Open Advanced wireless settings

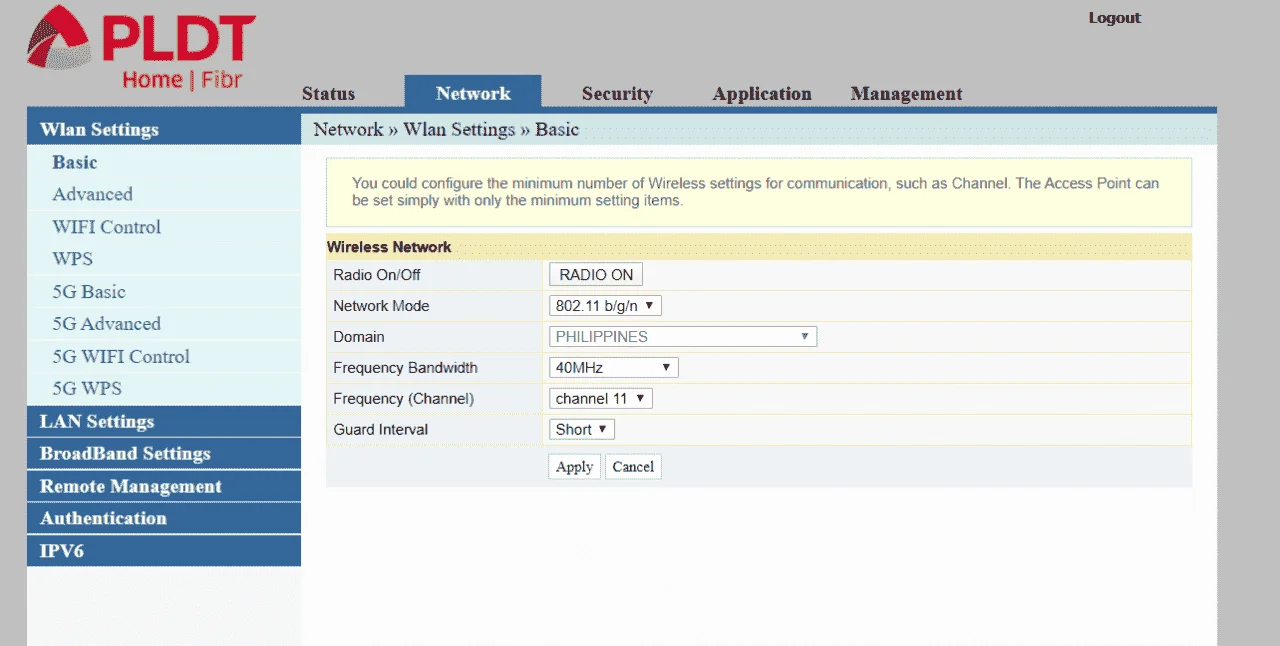coord(92,194)
